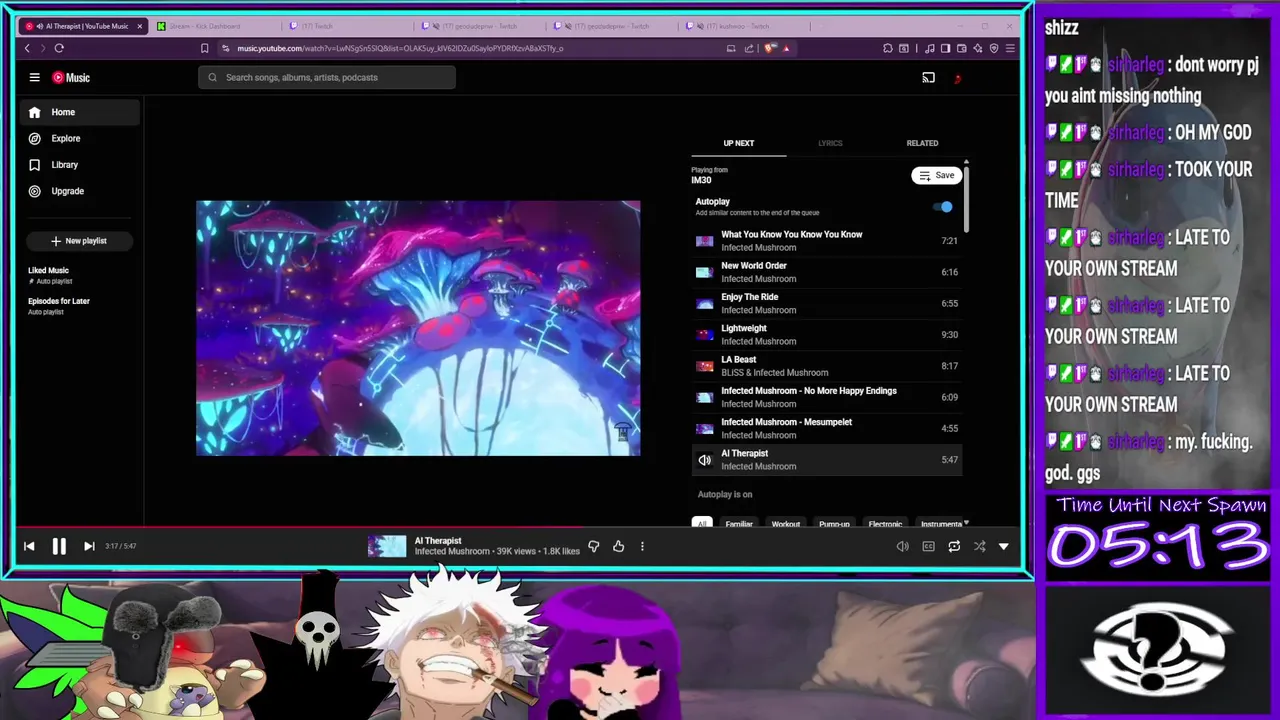Open the Explore sidebar item
Viewport: 1280px width, 720px height.
tap(80, 138)
